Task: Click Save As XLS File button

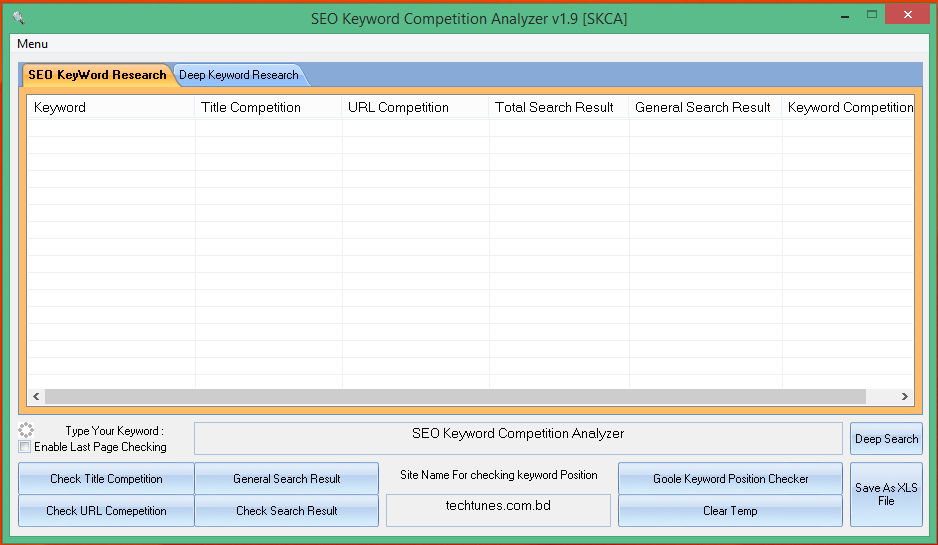Action: point(886,494)
